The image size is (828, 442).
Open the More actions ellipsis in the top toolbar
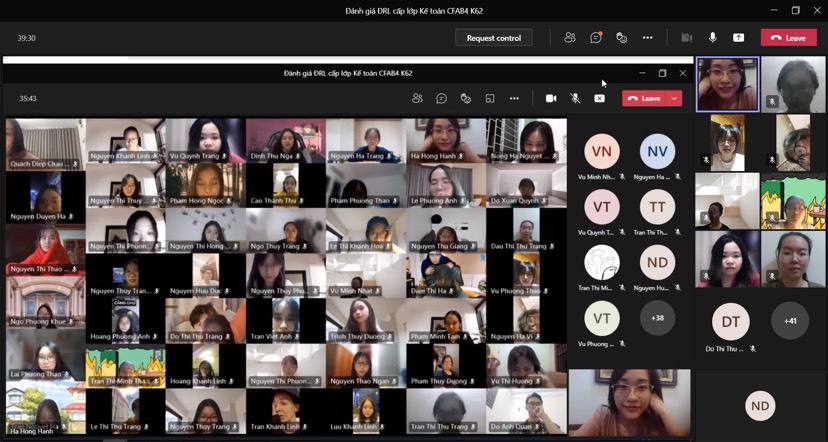coord(647,38)
